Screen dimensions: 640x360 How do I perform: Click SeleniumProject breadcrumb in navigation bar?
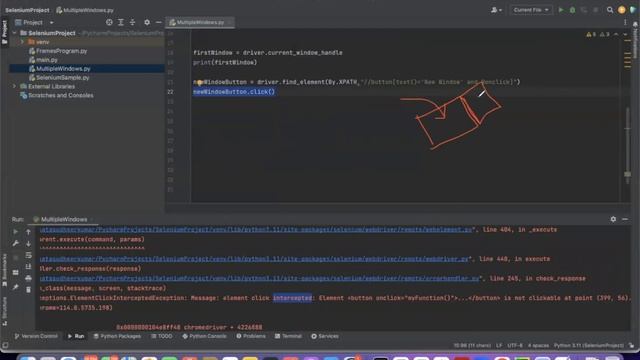[27, 10]
